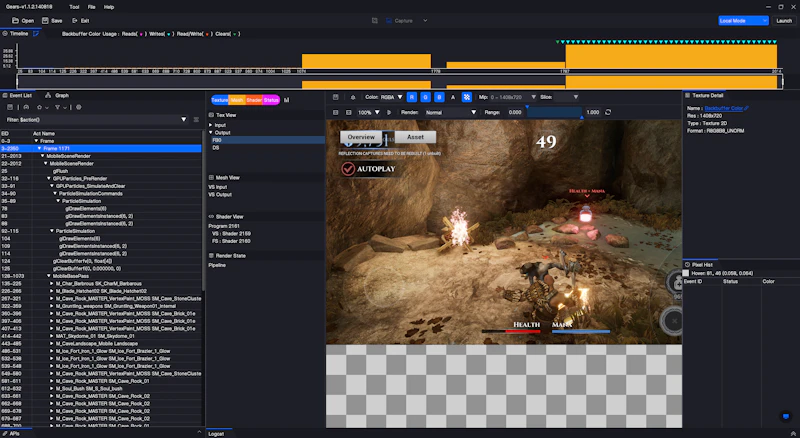The width and height of the screenshot is (800, 438).
Task: Open the Render Normal dropdown
Action: coord(449,112)
